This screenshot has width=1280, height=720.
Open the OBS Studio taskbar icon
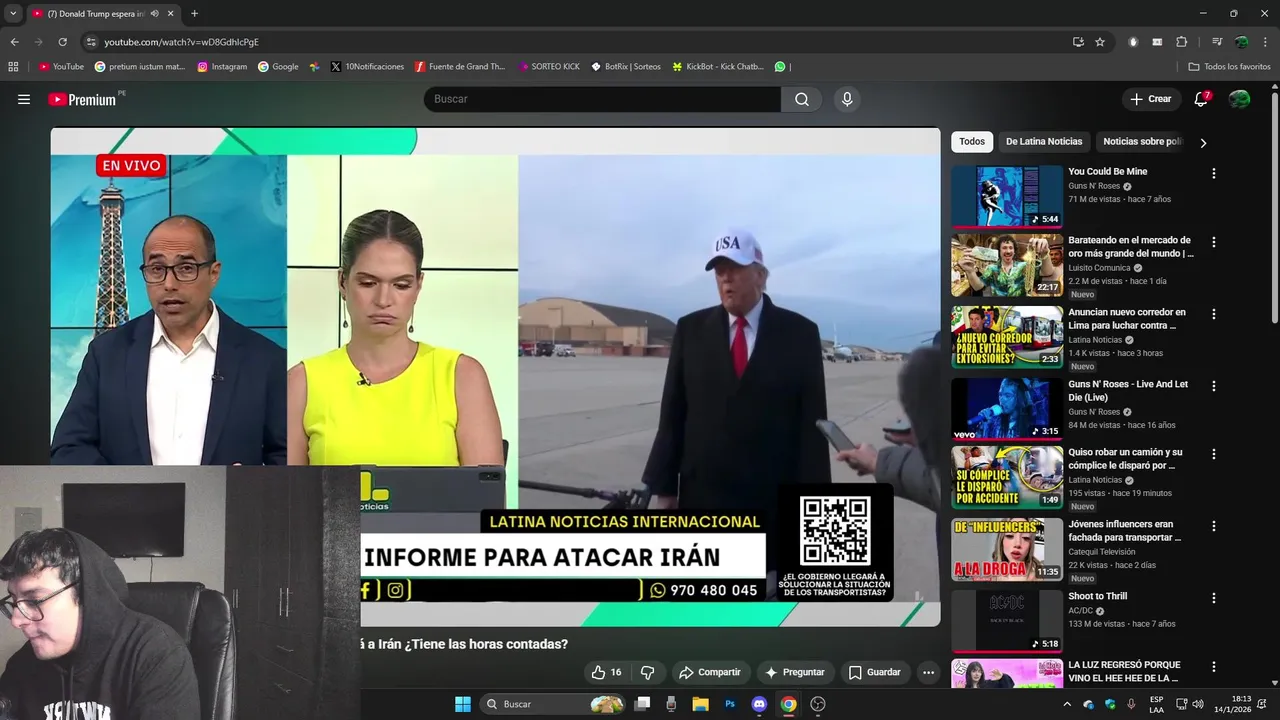point(818,704)
